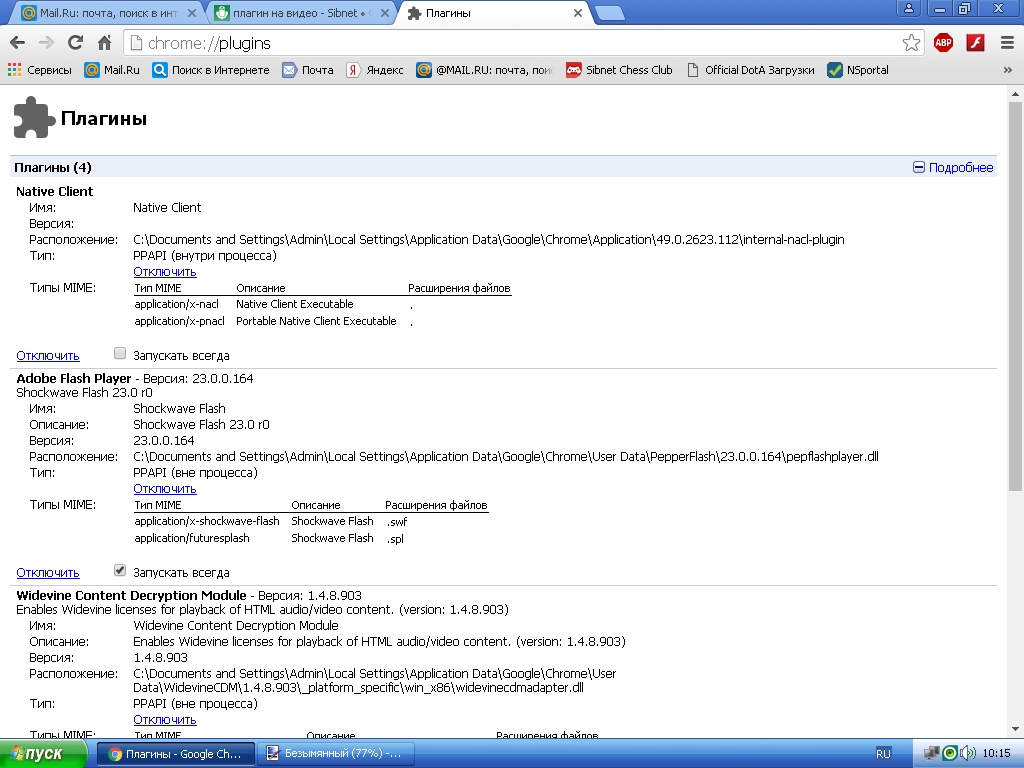Enable Запускать всегда for Native Client

(x=120, y=353)
